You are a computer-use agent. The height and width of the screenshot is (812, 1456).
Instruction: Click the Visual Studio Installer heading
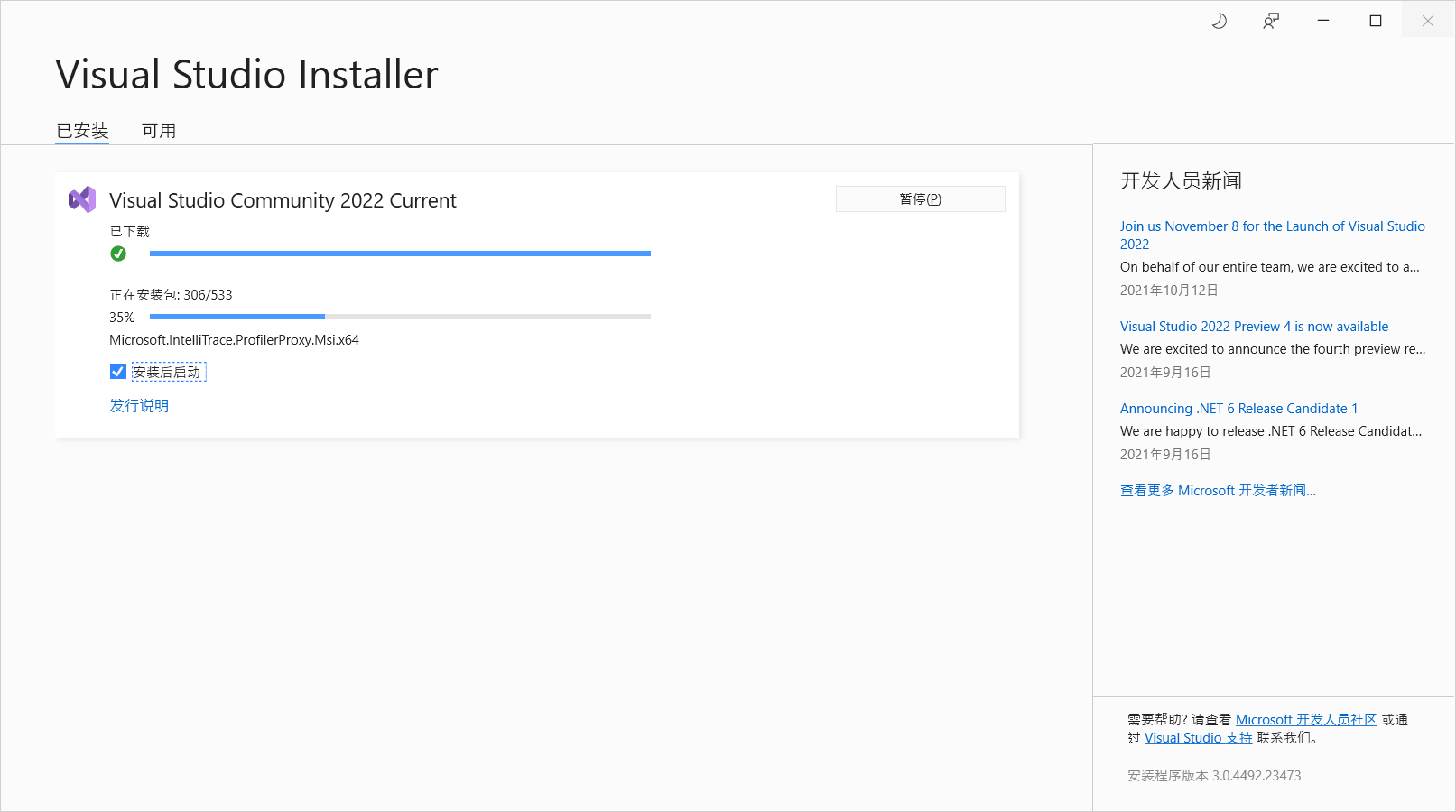(x=246, y=74)
